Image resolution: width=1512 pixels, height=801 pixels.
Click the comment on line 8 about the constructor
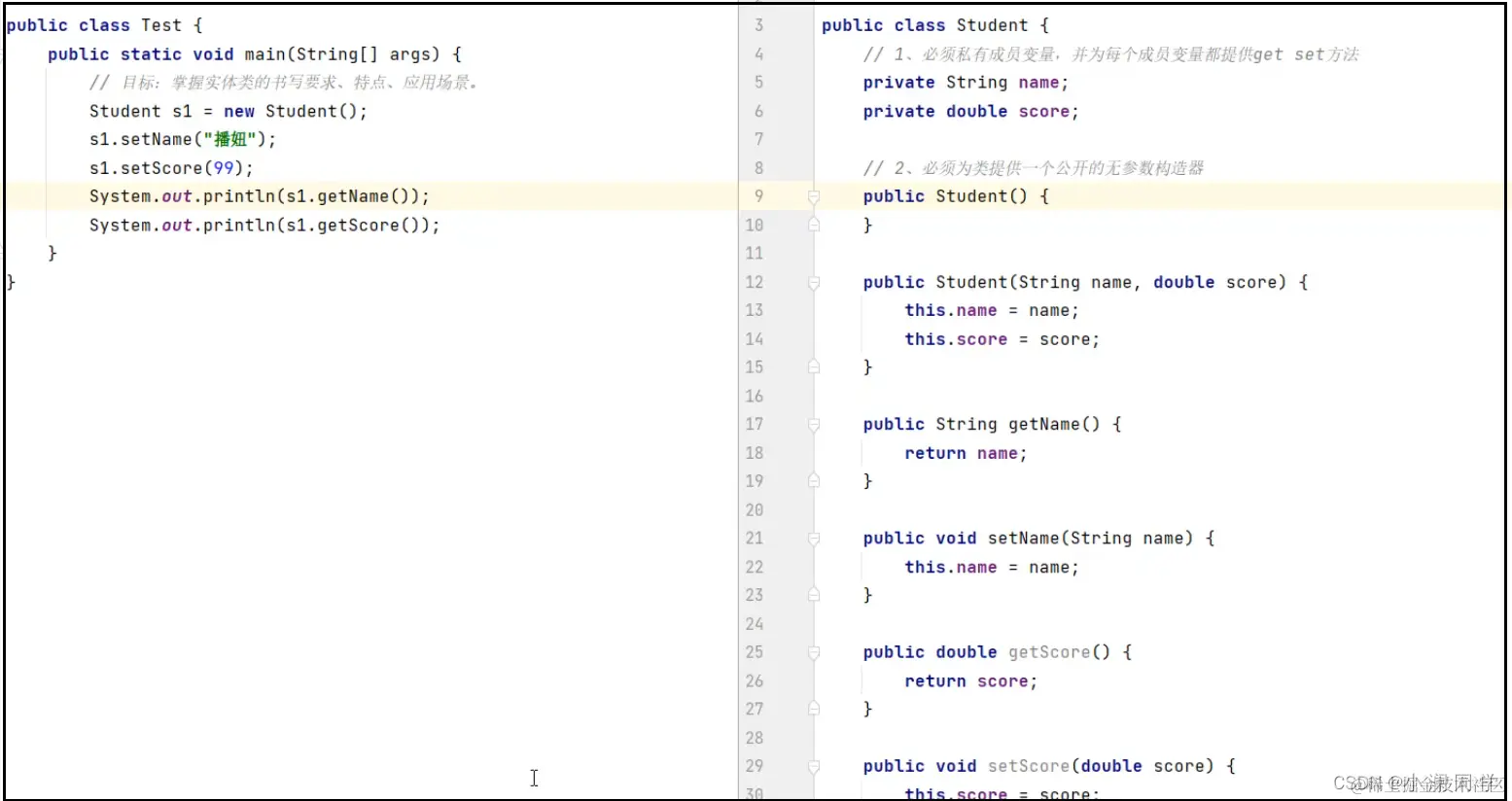click(x=1034, y=168)
